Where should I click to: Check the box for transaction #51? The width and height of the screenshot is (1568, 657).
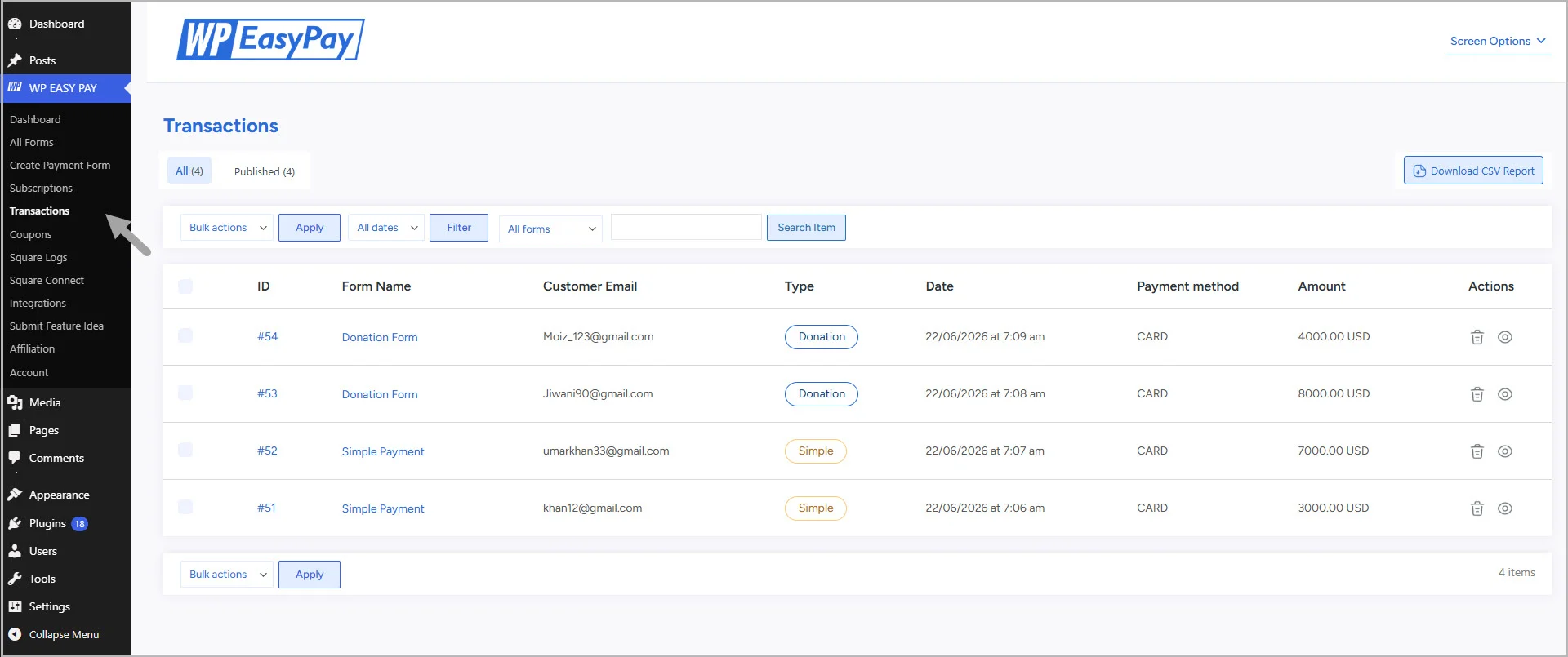pyautogui.click(x=185, y=507)
